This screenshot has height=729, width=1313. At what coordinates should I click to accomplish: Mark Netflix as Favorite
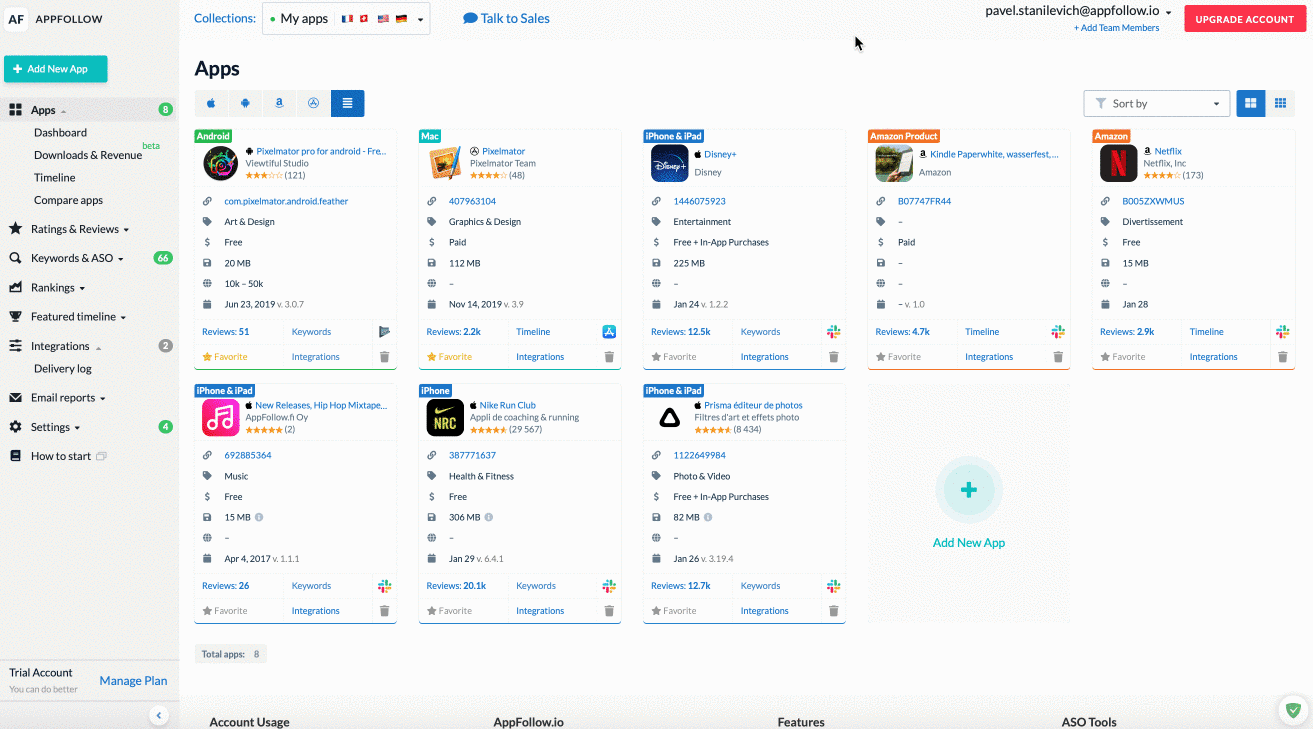point(1123,357)
